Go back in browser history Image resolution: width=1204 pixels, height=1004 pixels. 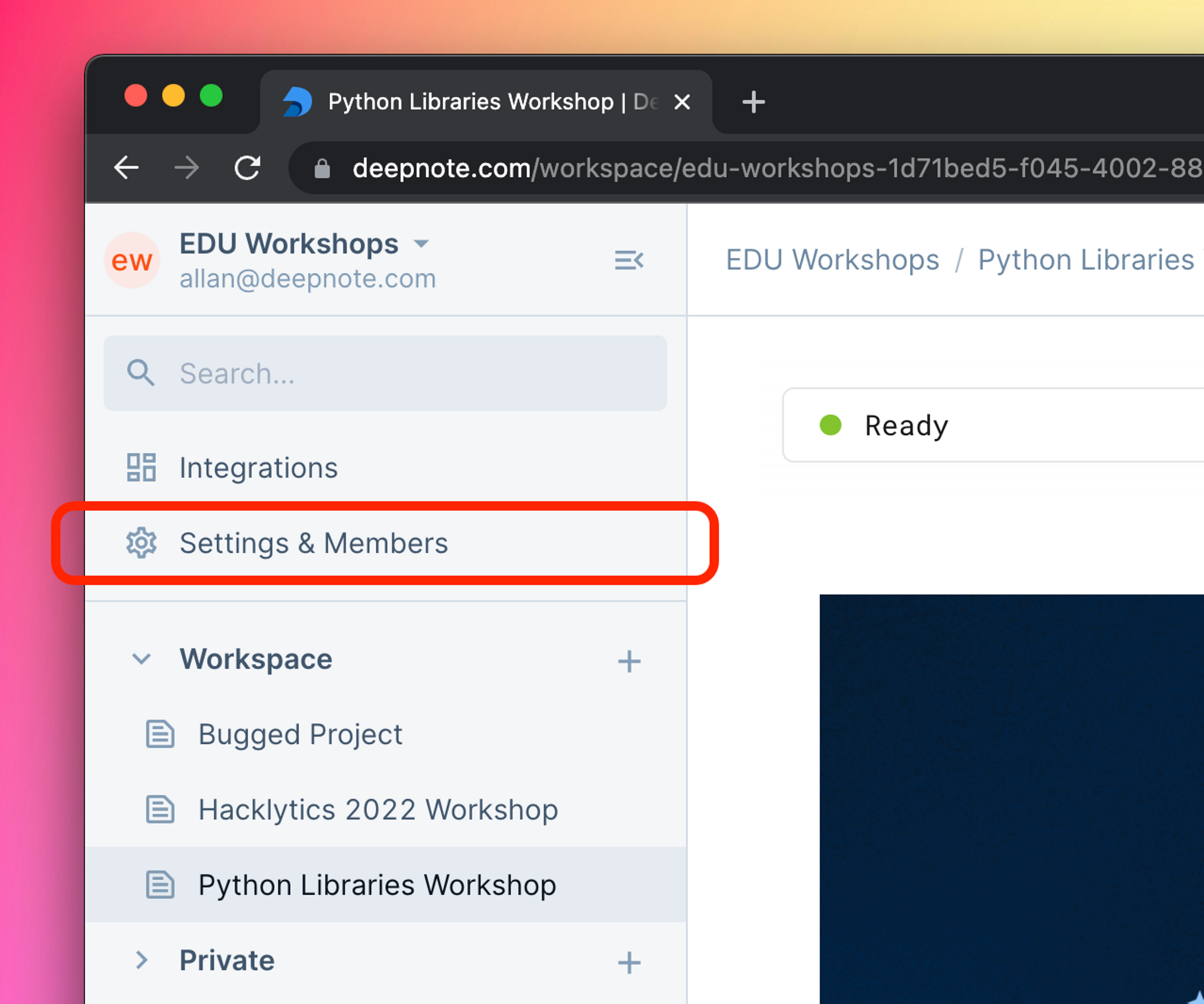click(126, 168)
